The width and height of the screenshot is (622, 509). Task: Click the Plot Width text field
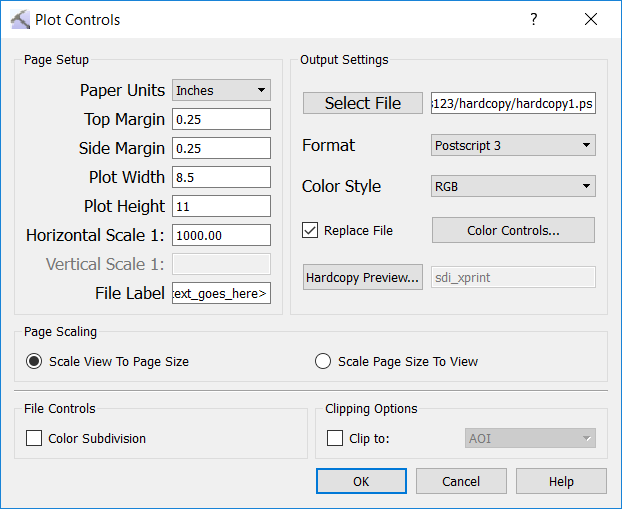(x=221, y=177)
